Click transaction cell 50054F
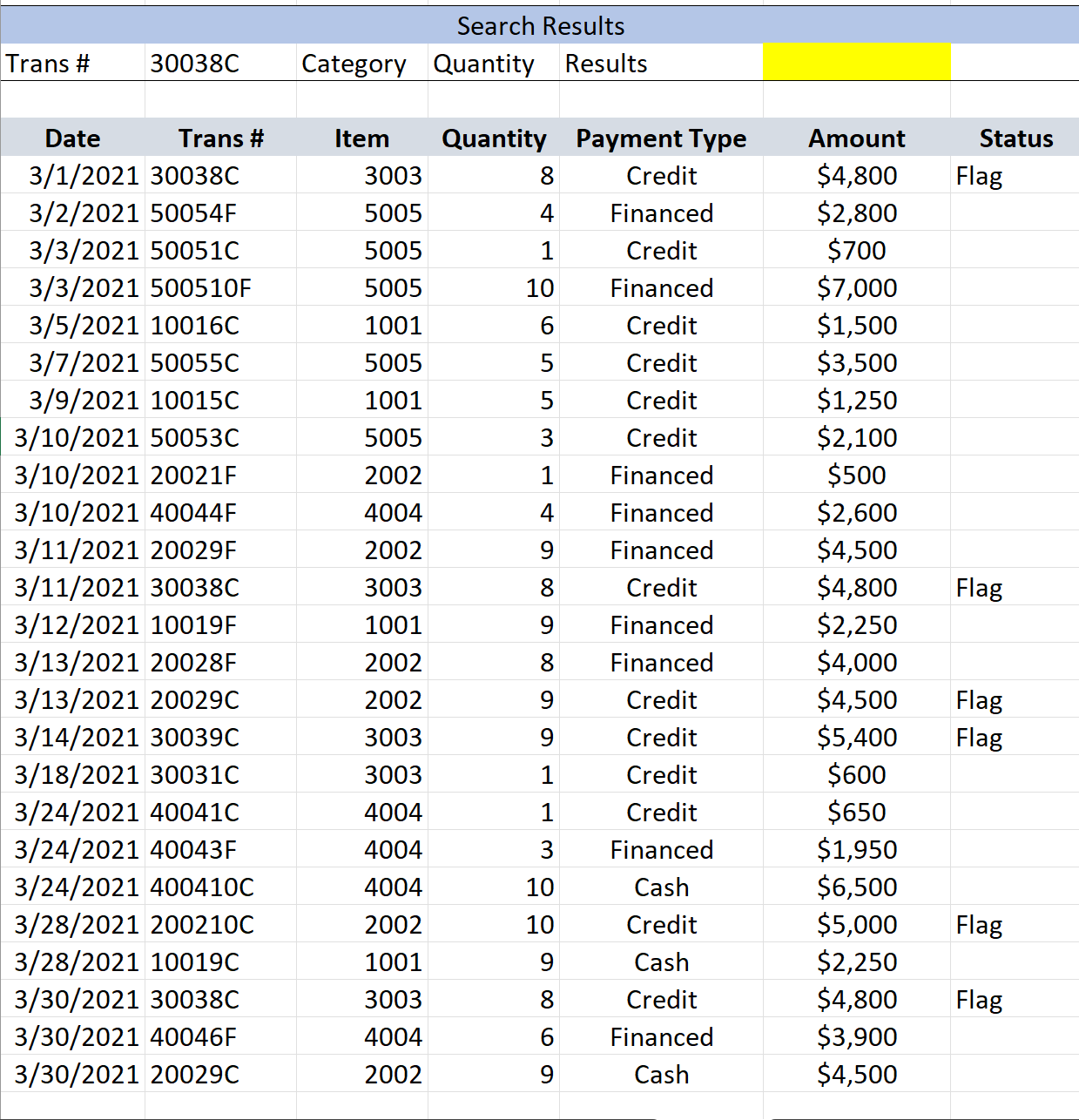 pyautogui.click(x=220, y=213)
